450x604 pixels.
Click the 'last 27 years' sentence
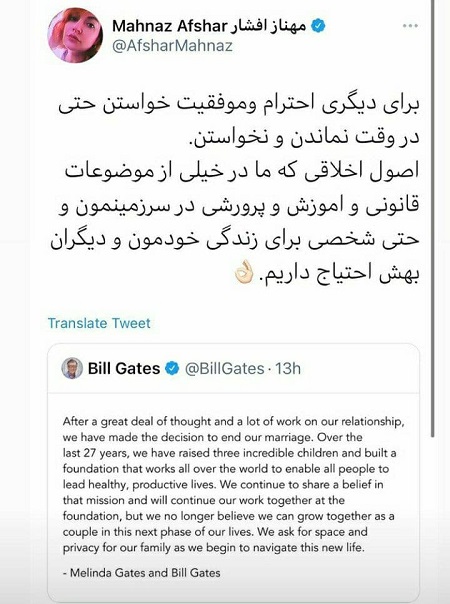pos(230,453)
